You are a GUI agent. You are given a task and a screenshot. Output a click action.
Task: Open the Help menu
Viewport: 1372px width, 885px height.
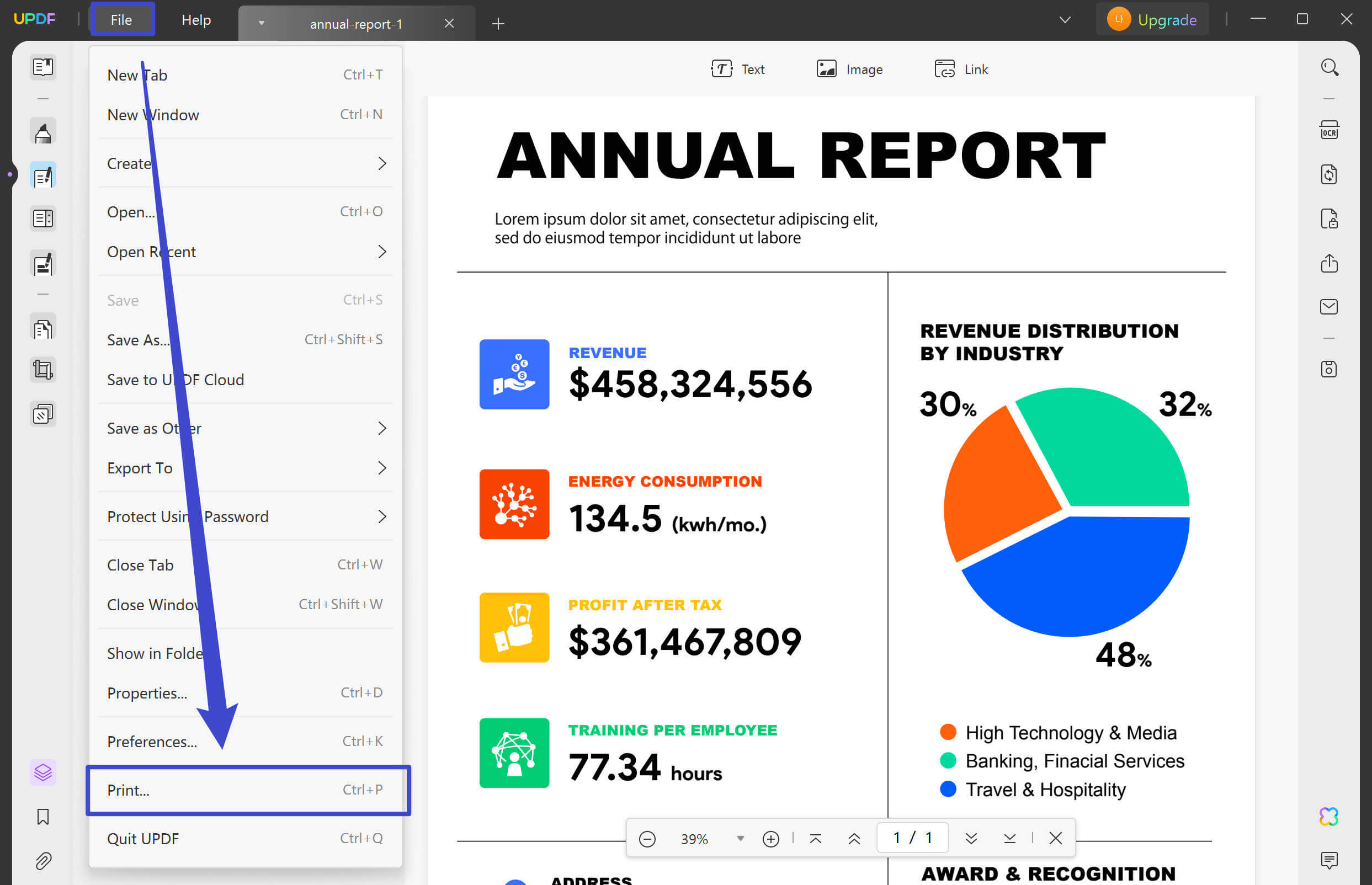196,19
